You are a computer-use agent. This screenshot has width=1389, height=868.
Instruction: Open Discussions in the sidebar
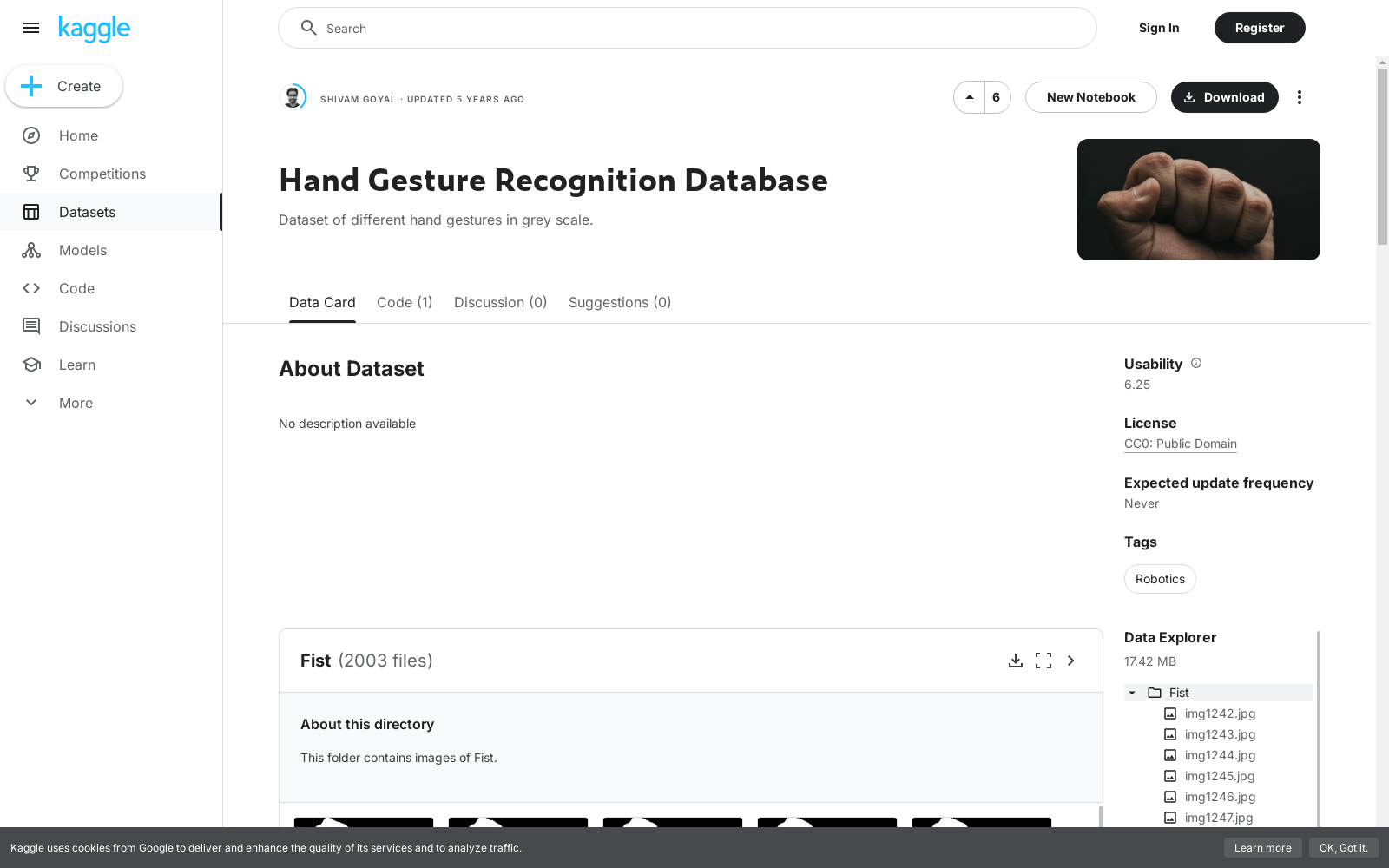tap(111, 326)
